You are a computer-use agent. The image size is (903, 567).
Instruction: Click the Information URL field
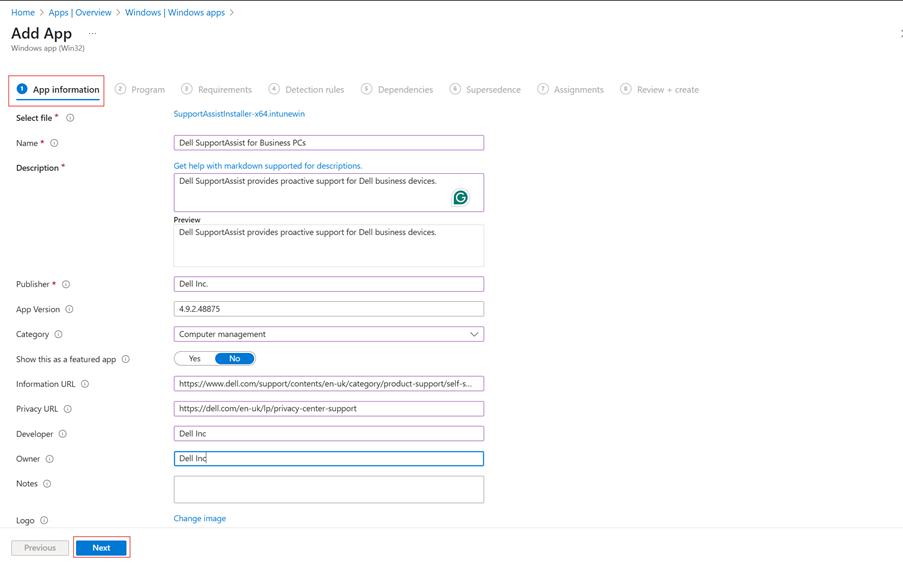tap(329, 384)
